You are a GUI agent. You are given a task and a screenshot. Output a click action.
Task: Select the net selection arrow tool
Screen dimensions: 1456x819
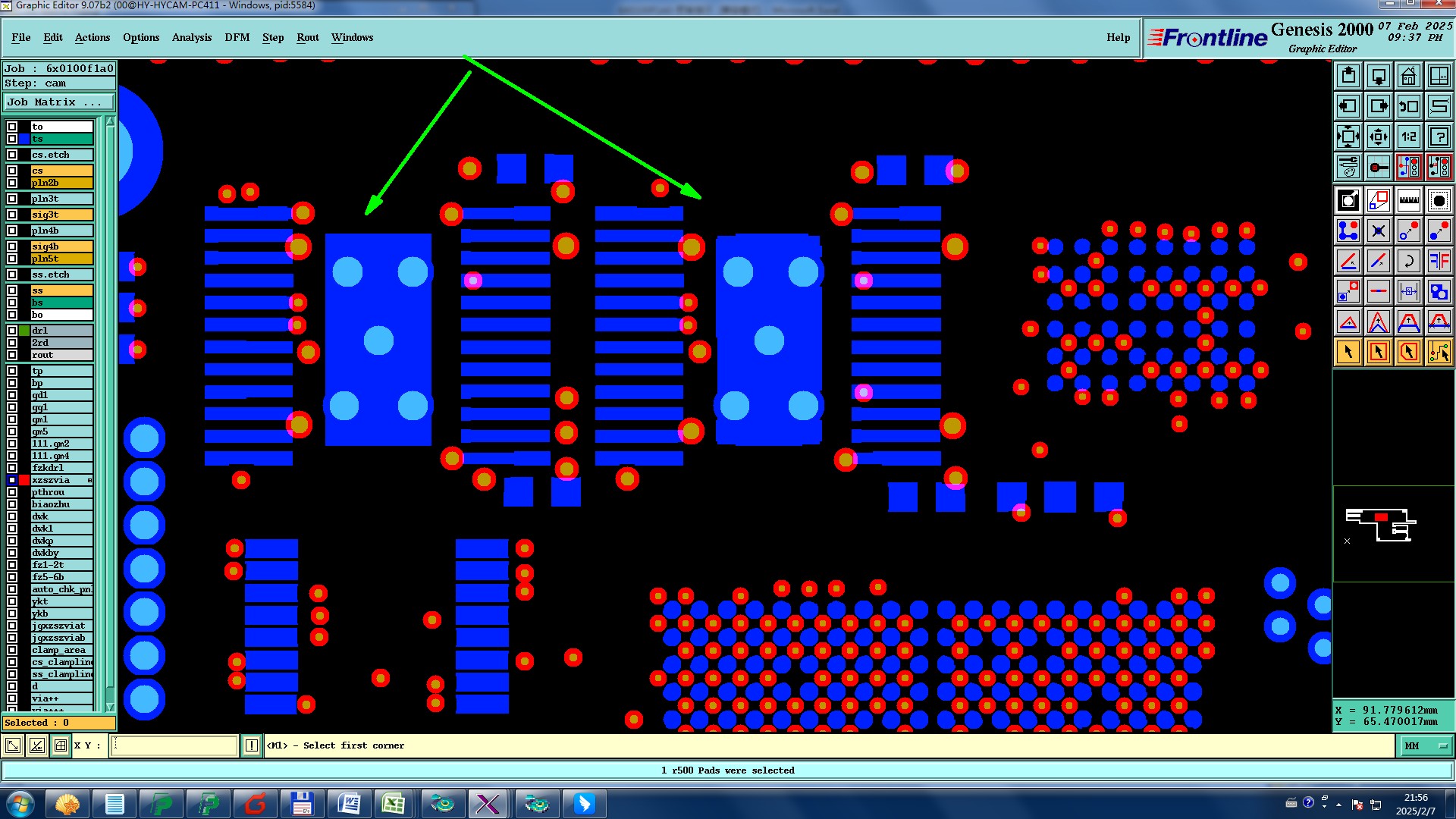[1439, 352]
